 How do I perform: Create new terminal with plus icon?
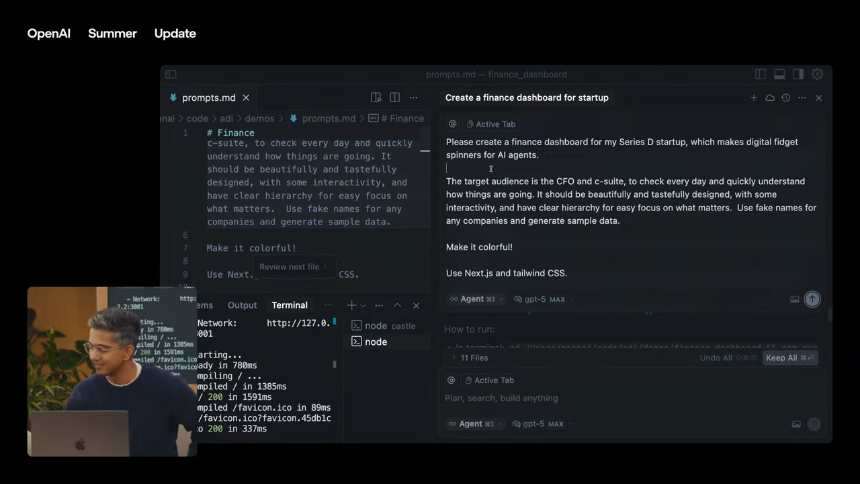pos(351,305)
